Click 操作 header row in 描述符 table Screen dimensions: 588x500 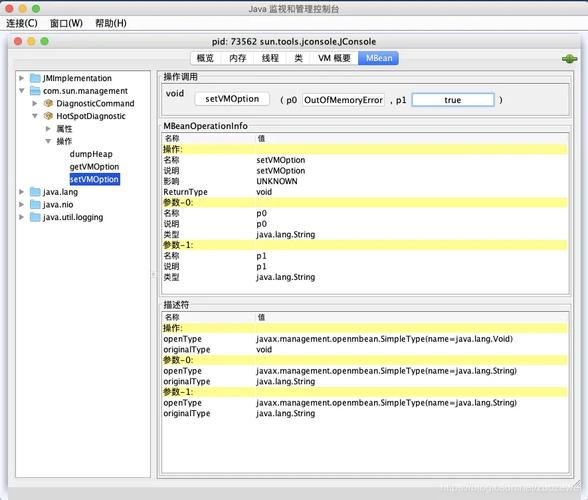(365, 328)
